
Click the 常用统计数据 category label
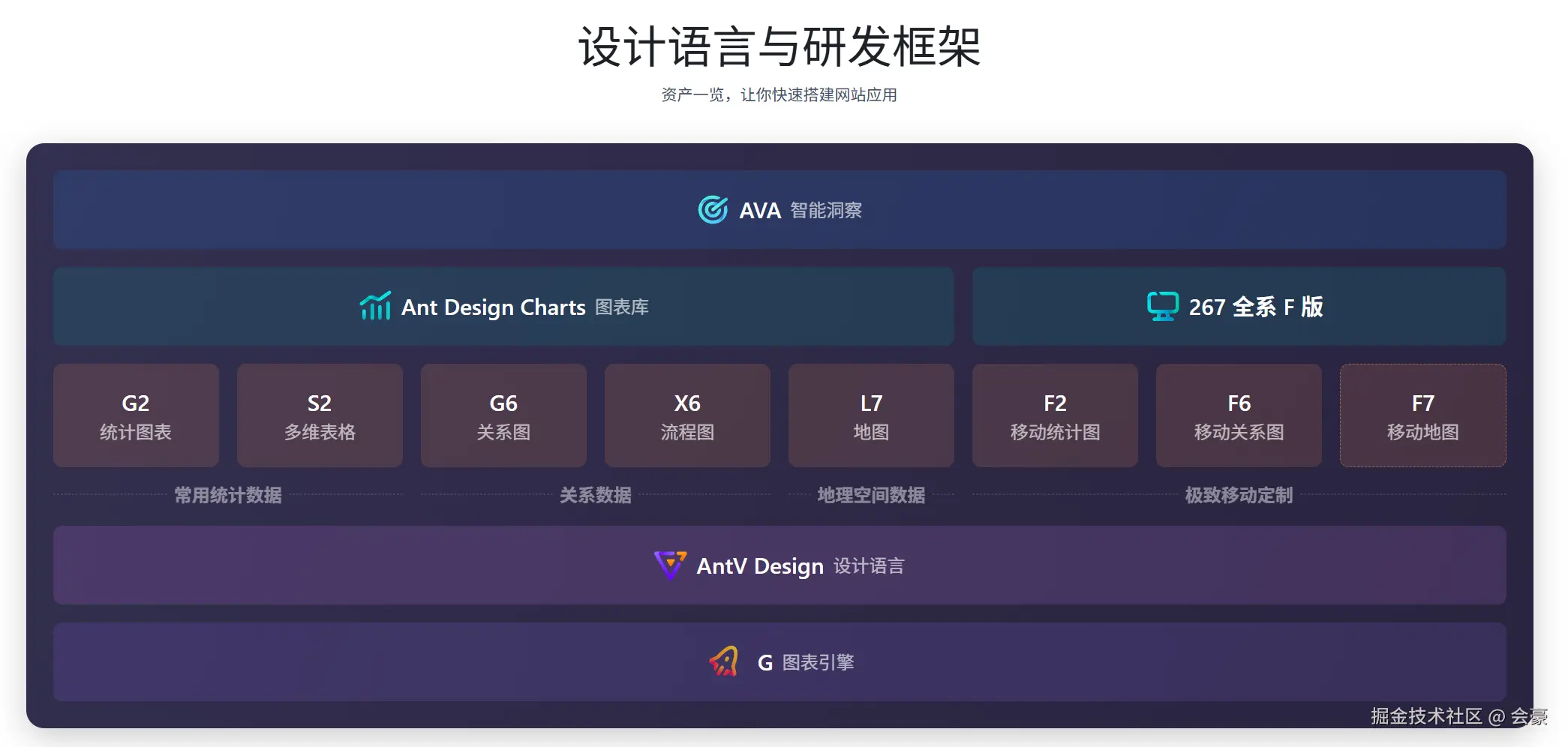tap(228, 495)
